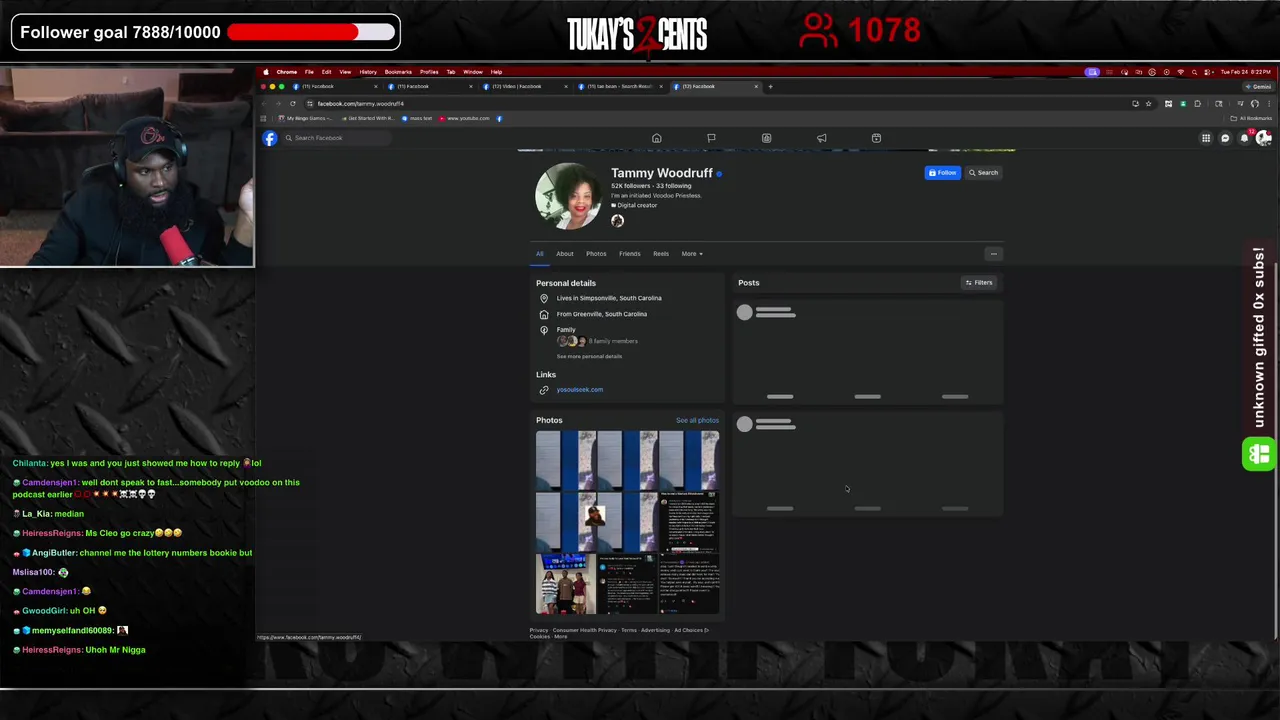Bookmark page with the star icon

click(x=1148, y=103)
